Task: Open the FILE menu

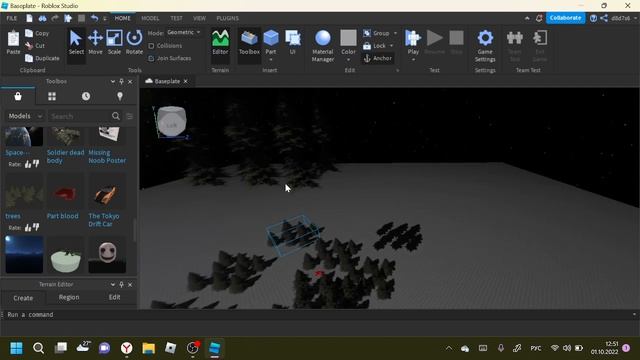Action: [12, 18]
